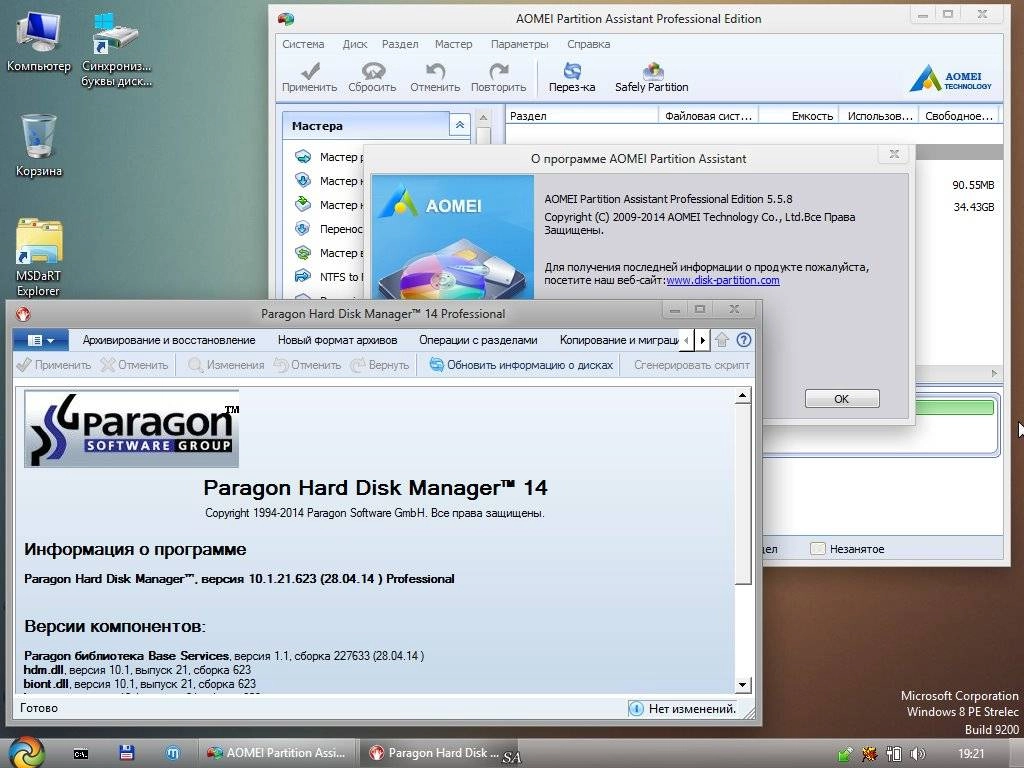The width and height of the screenshot is (1024, 768).
Task: Open Paragon help question icon
Action: tap(743, 340)
